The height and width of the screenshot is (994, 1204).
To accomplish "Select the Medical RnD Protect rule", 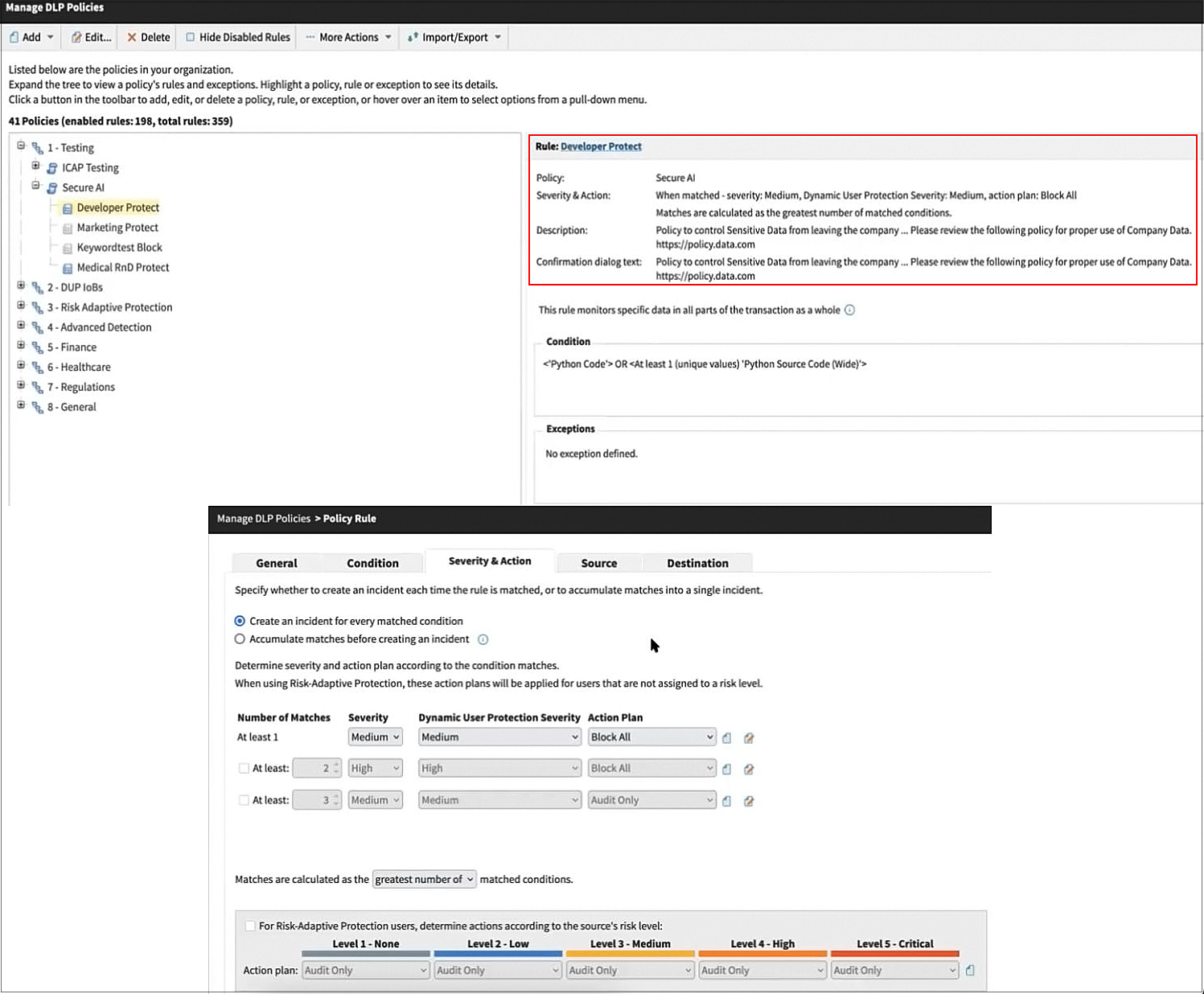I will [x=123, y=268].
